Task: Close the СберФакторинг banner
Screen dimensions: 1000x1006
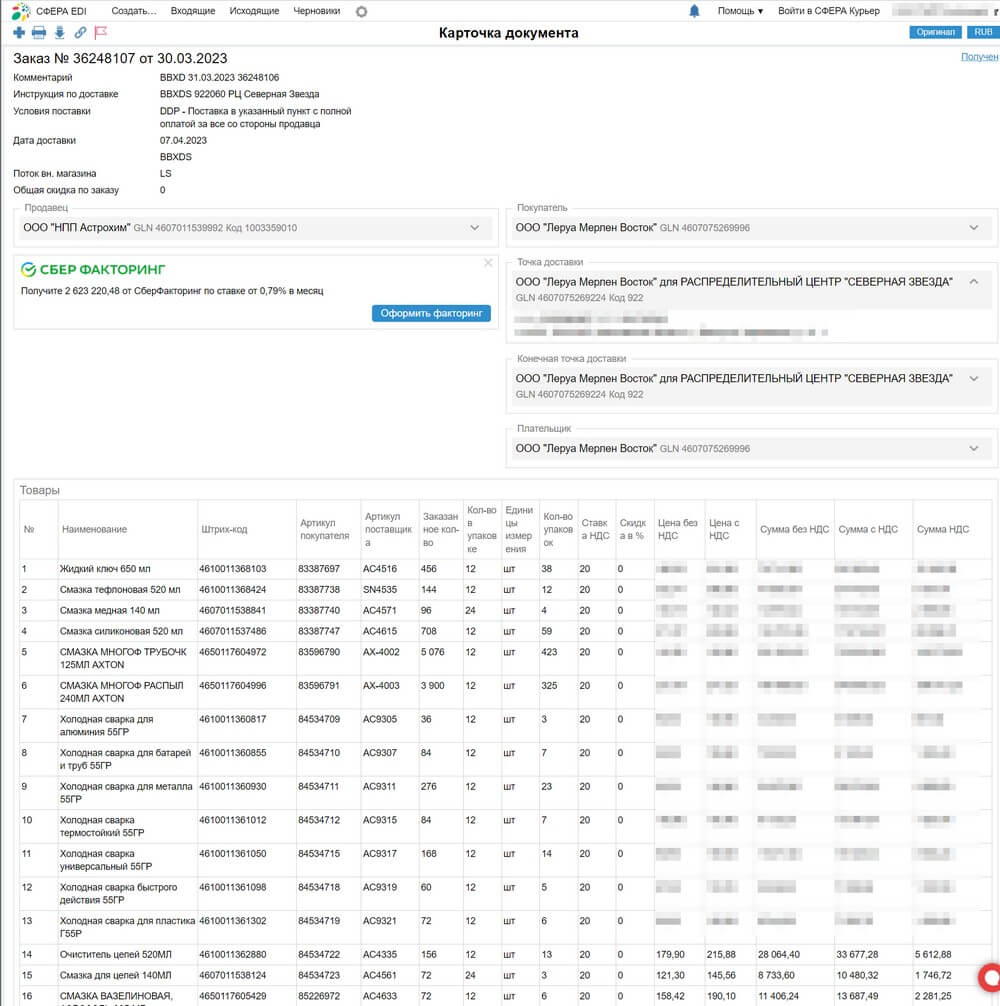Action: (488, 263)
